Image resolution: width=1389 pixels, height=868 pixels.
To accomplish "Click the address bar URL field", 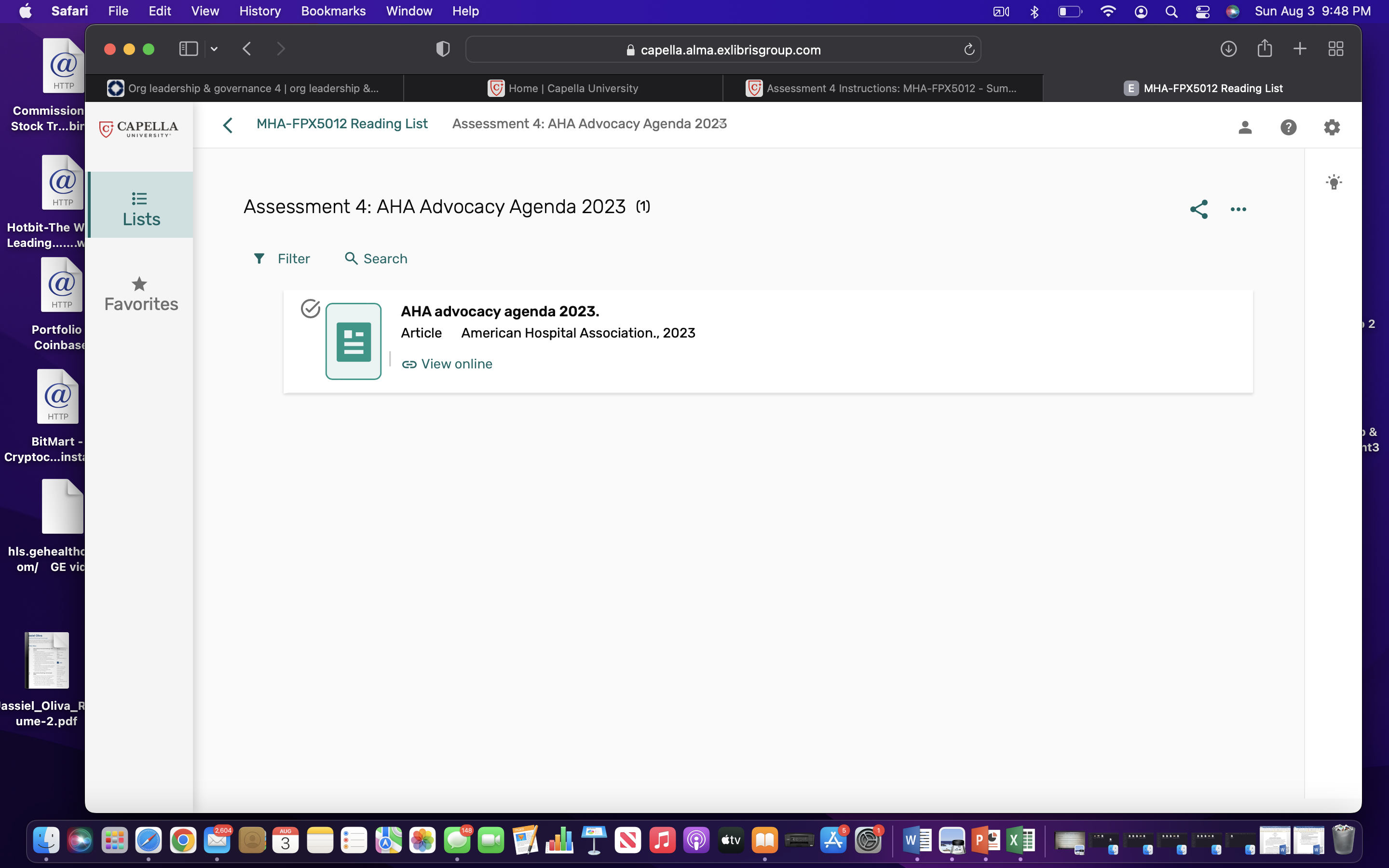I will 722,49.
